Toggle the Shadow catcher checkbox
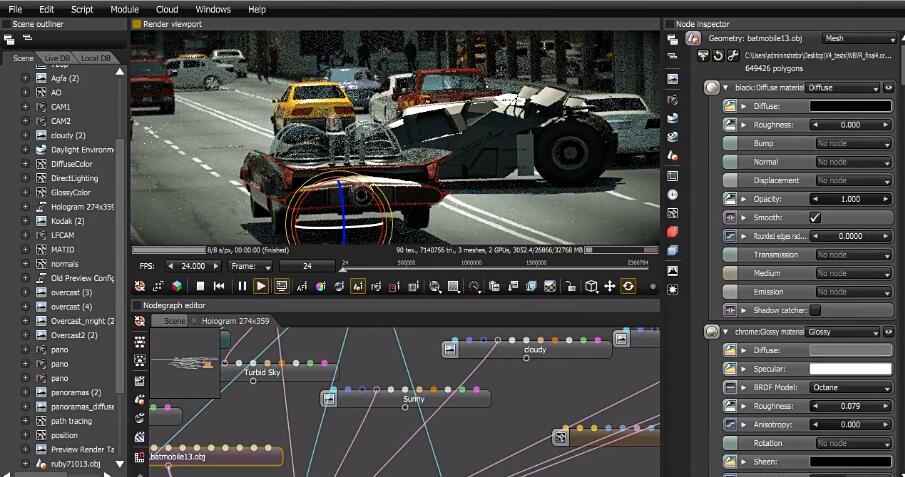905x477 pixels. [815, 311]
